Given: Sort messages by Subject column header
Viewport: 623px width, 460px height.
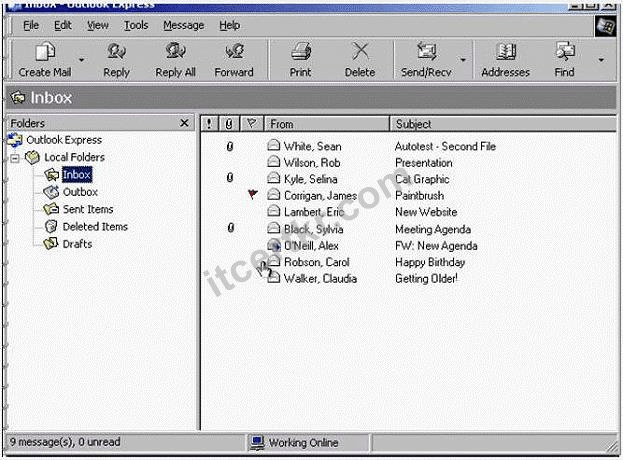Looking at the screenshot, I should pos(503,124).
